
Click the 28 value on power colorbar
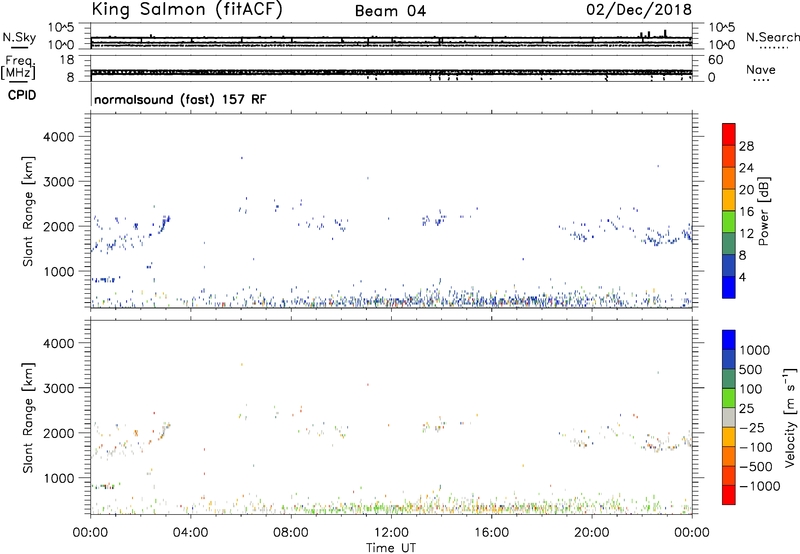(746, 146)
